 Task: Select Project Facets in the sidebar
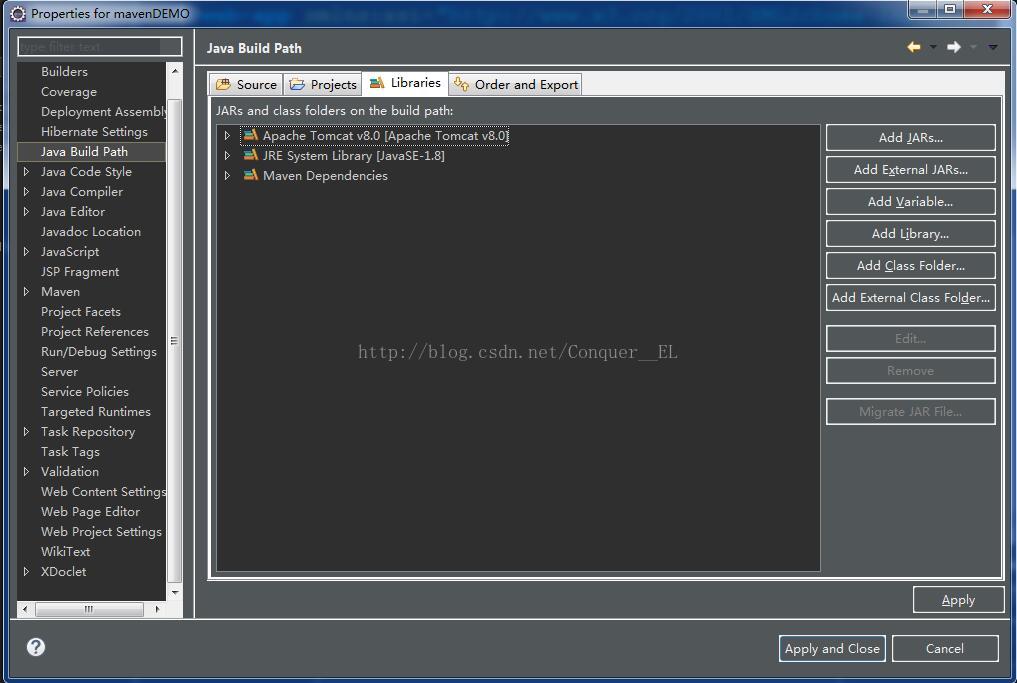(x=80, y=312)
